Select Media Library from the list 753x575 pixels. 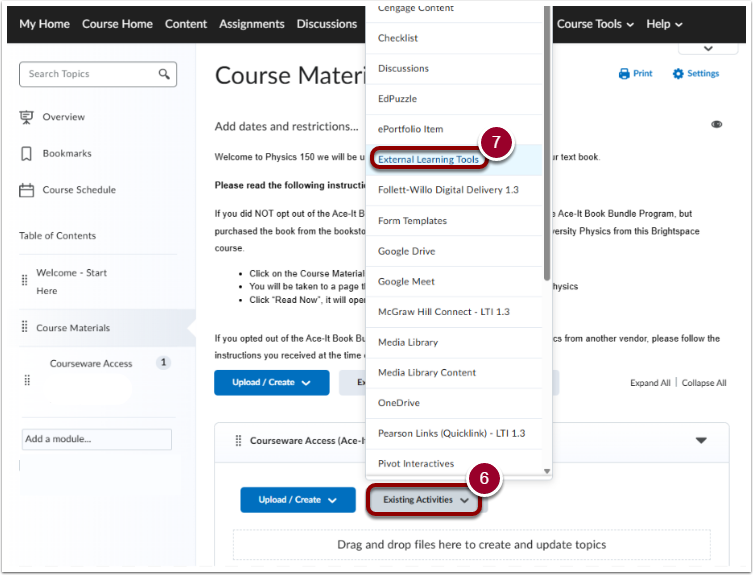pyautogui.click(x=454, y=343)
